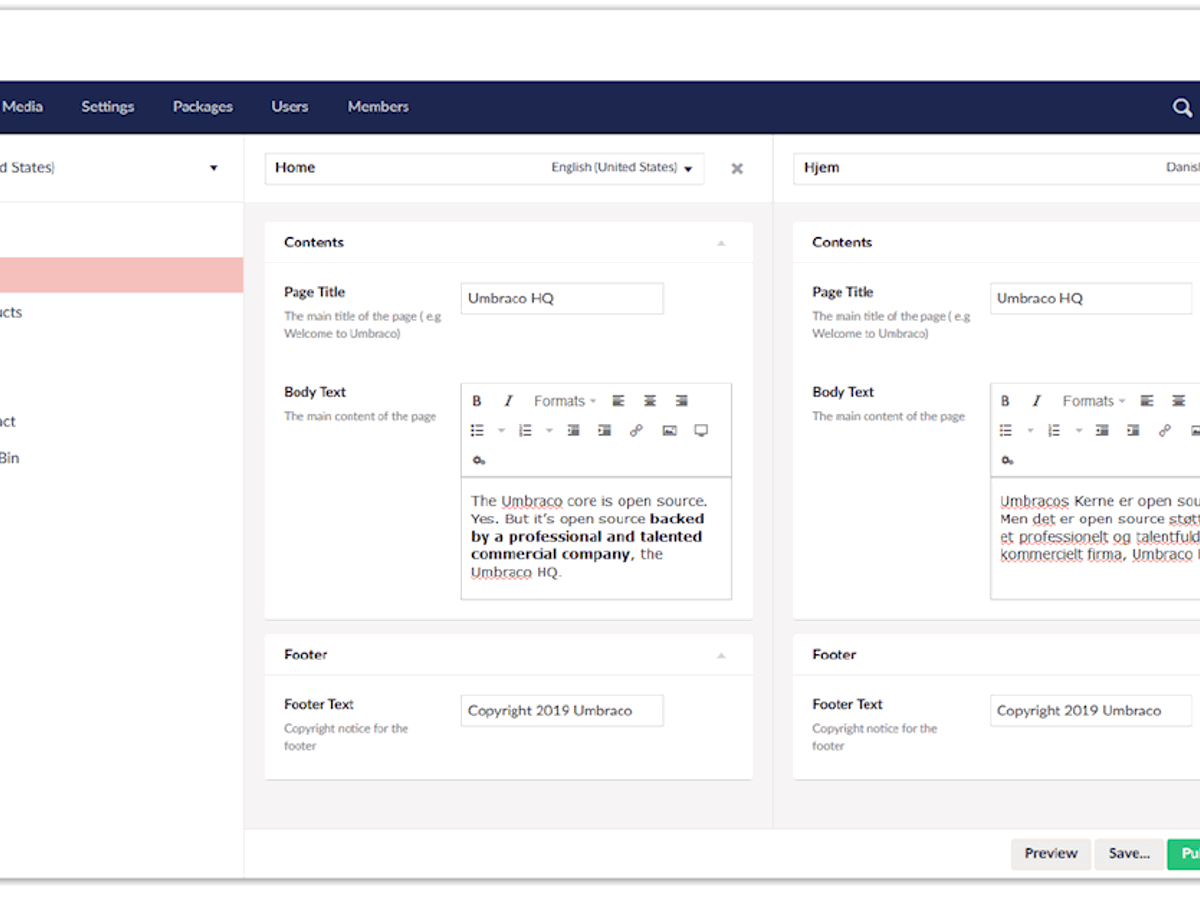
Task: Click Page Title field in Hjem panel
Action: [x=1091, y=298]
